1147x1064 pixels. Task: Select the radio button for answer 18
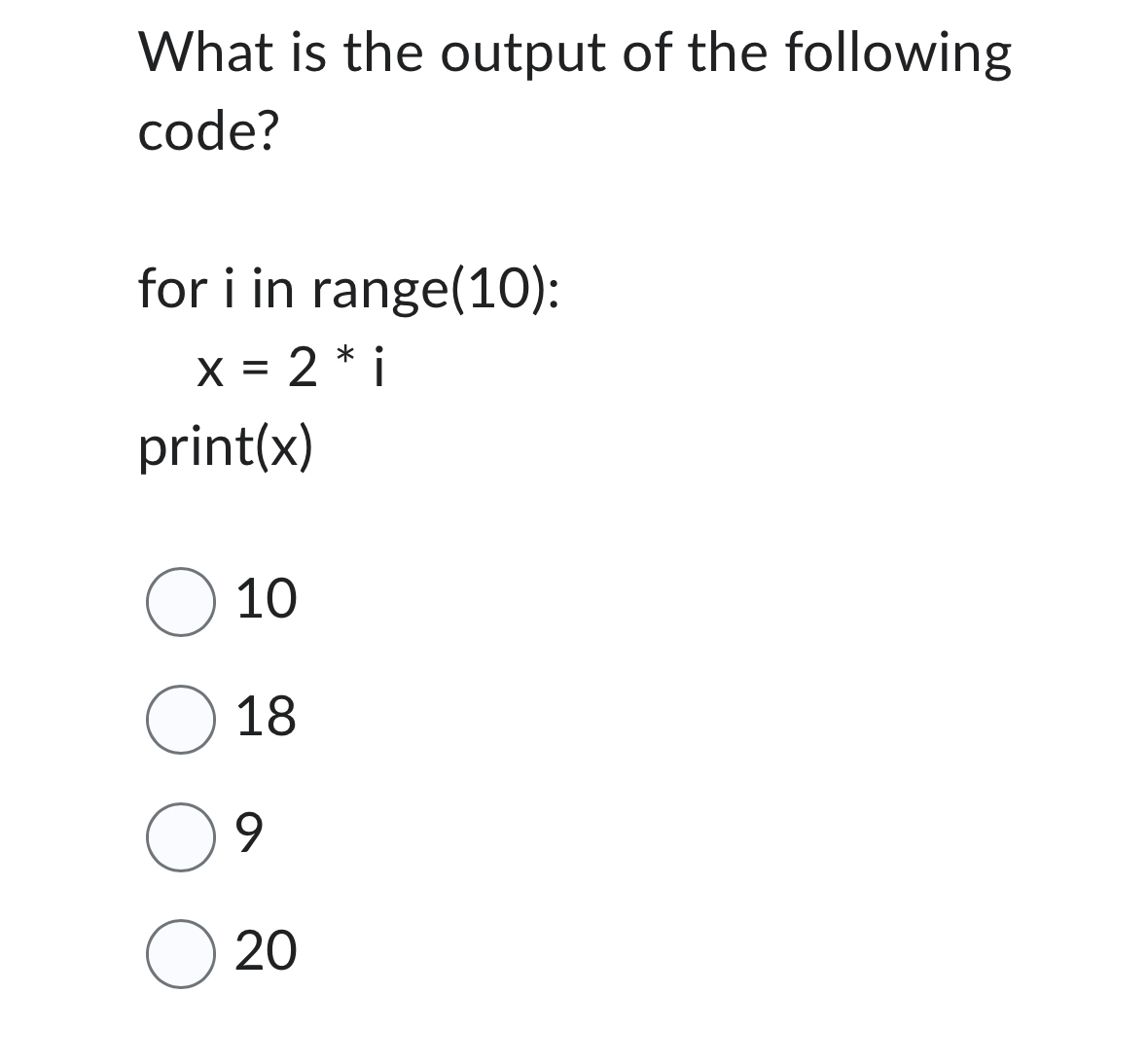click(182, 720)
